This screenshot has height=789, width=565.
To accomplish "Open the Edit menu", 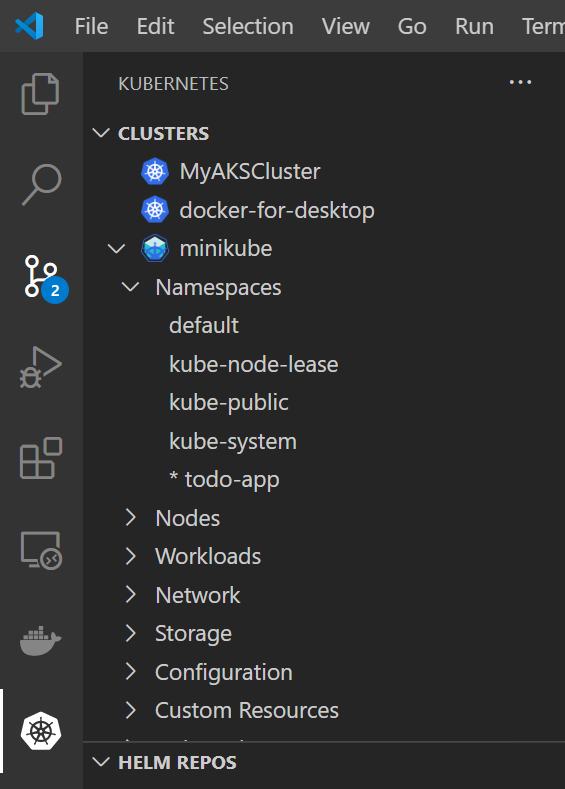I will point(155,26).
